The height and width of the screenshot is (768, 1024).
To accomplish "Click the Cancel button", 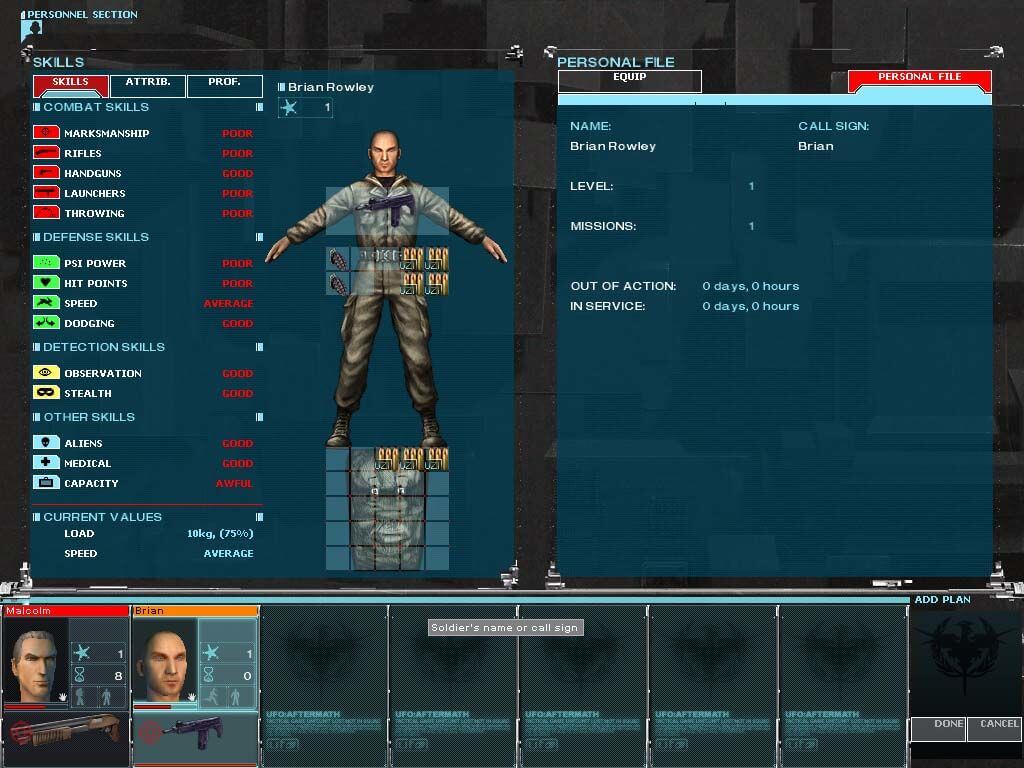I will (995, 729).
